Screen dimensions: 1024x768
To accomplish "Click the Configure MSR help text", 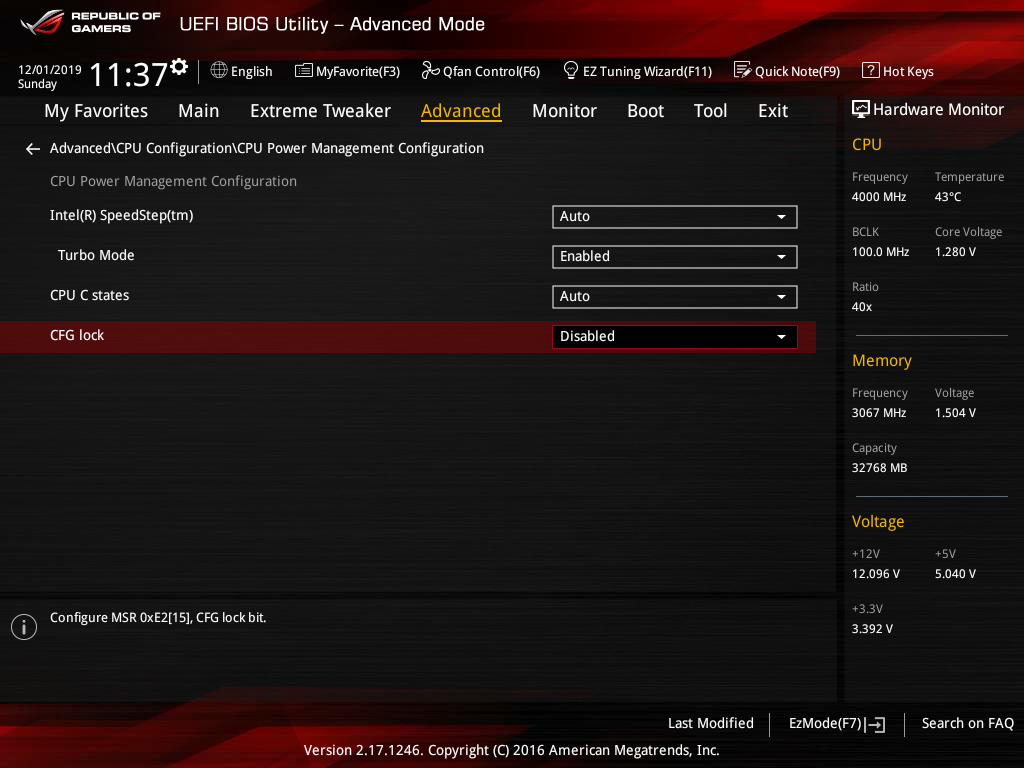I will [x=158, y=617].
